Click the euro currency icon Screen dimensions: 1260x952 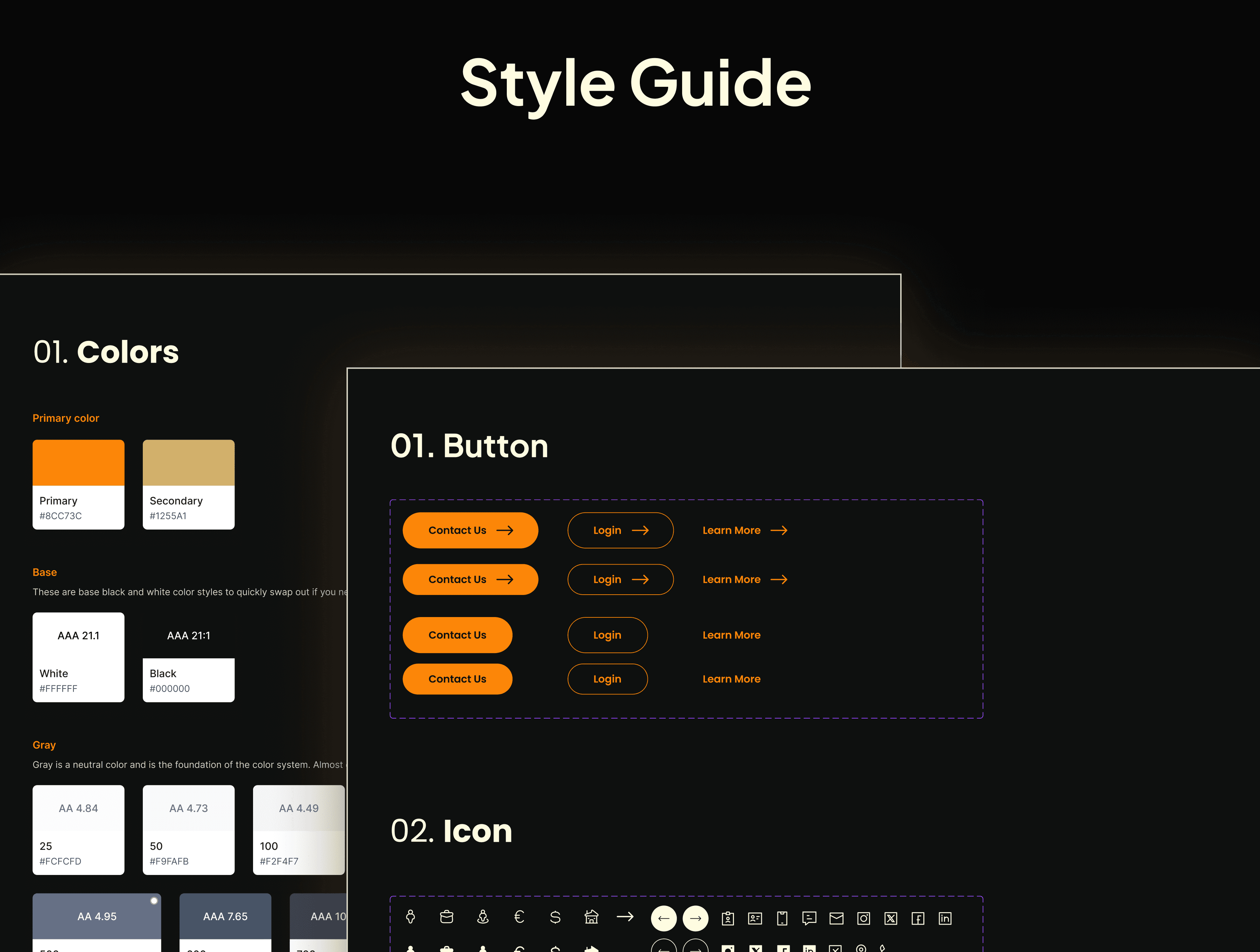pyautogui.click(x=519, y=917)
